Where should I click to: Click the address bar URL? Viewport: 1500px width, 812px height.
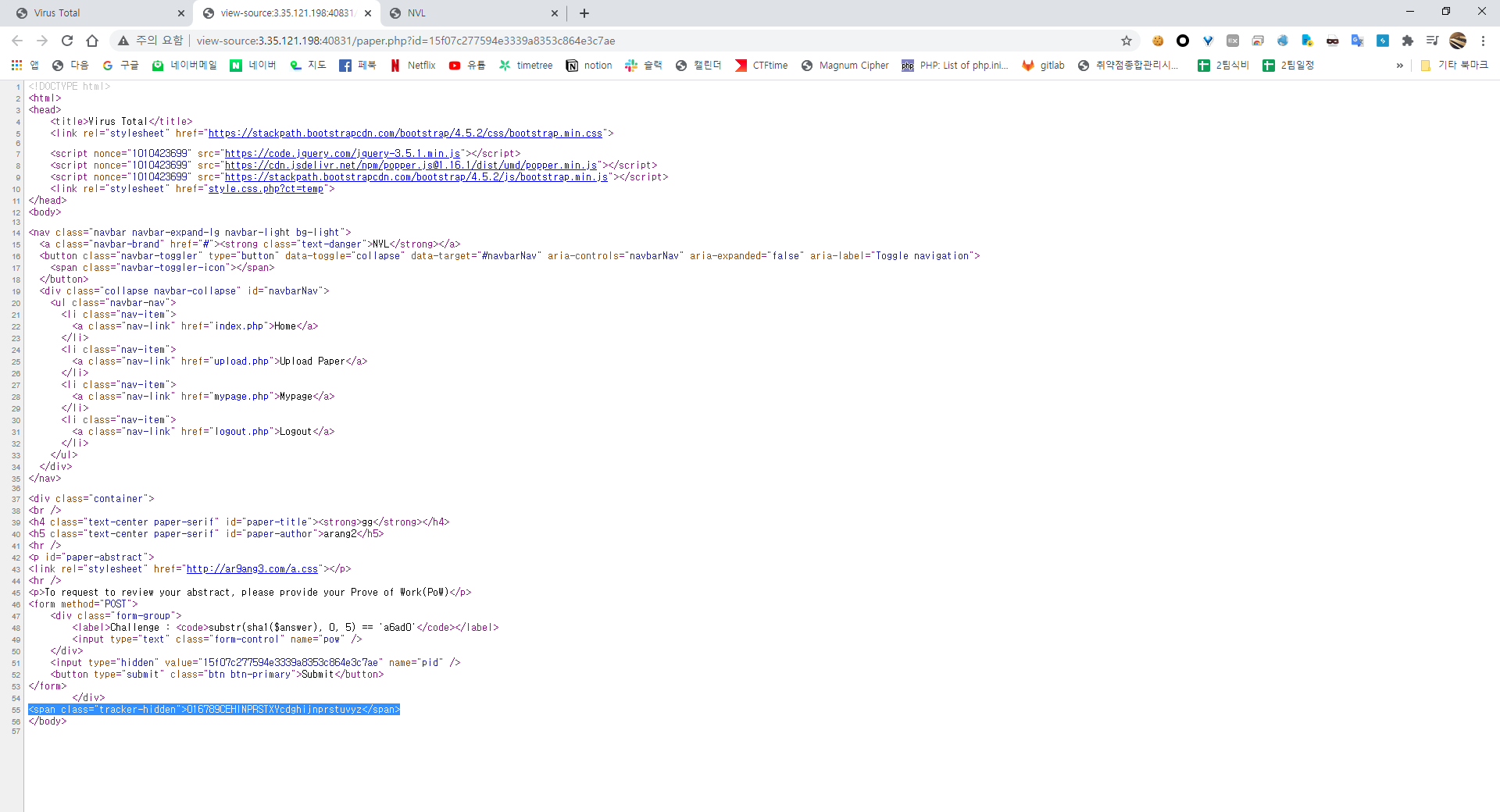[405, 41]
